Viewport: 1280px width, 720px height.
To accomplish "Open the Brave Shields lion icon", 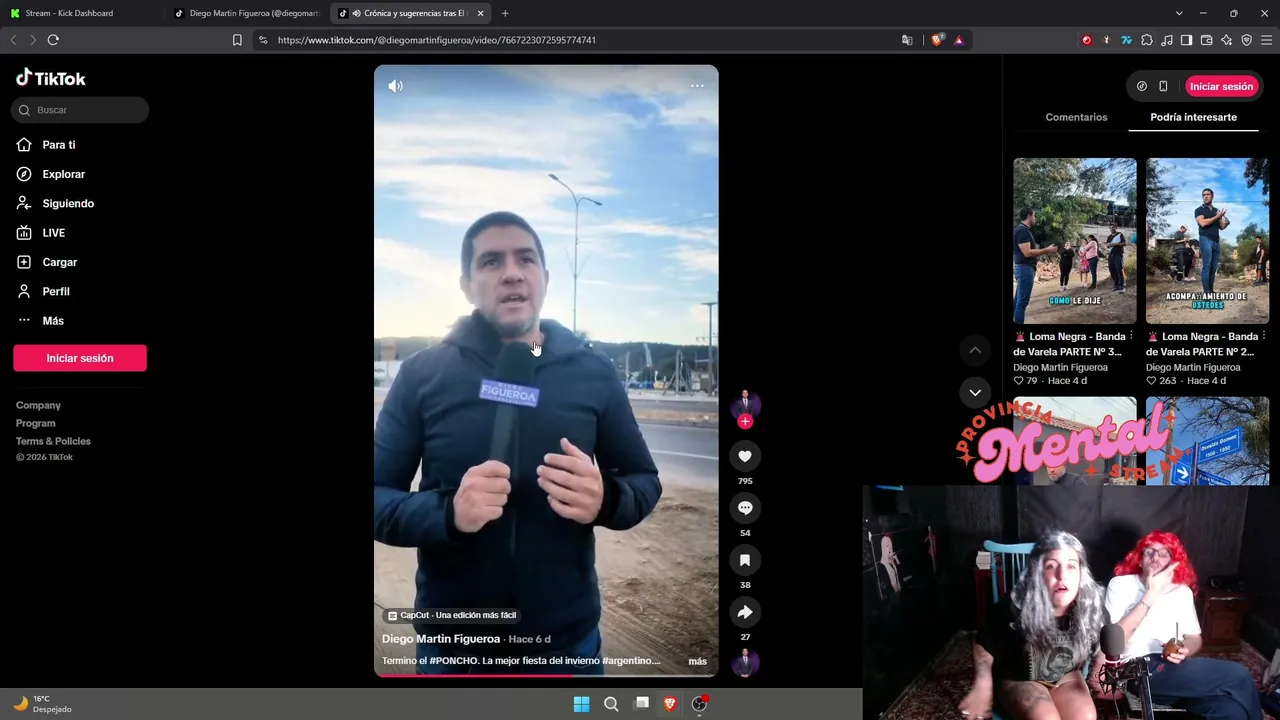I will pyautogui.click(x=937, y=40).
